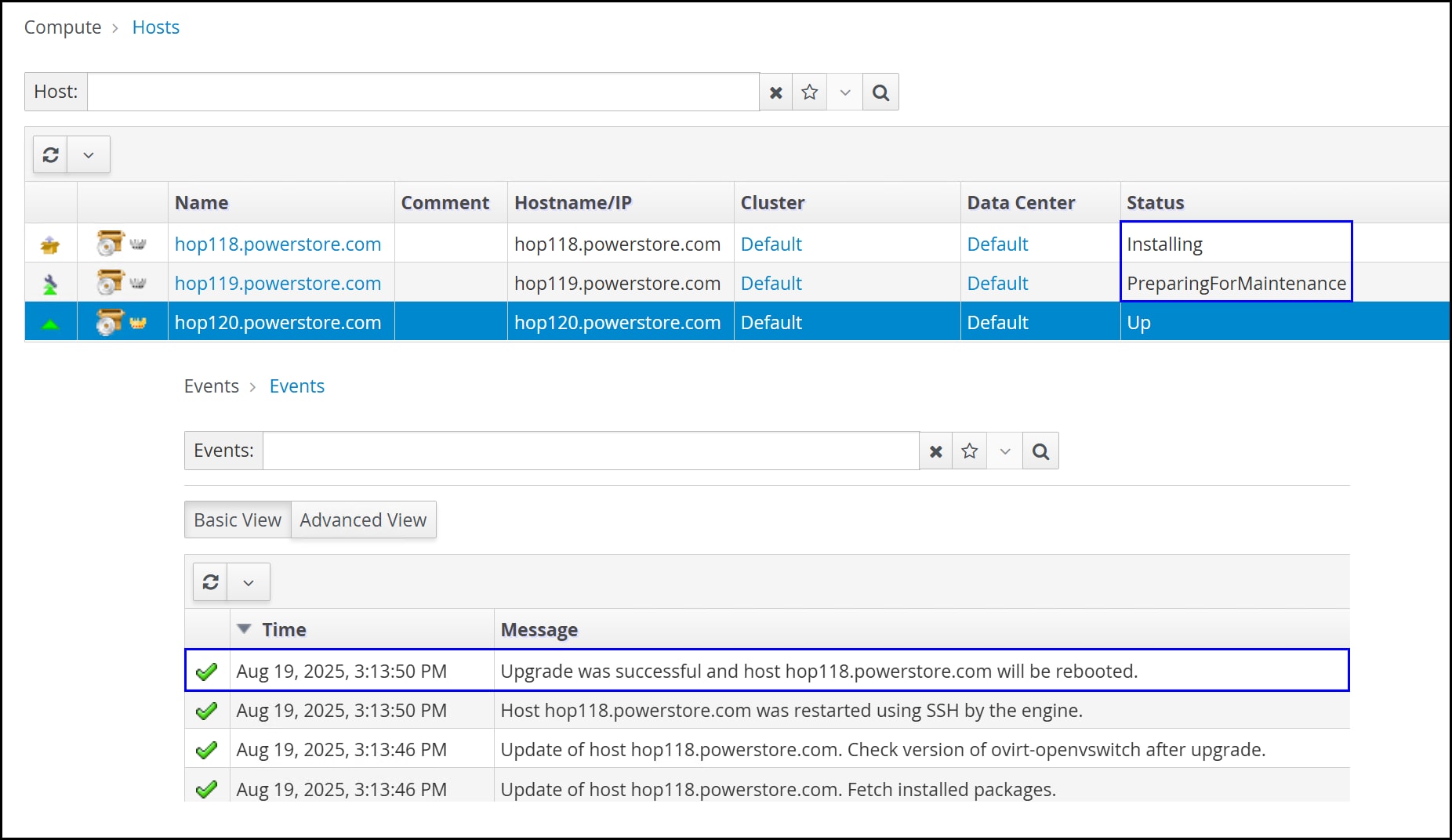Open Events search bookmarks dropdown
Image resolution: width=1452 pixels, height=840 pixels.
(x=1005, y=451)
